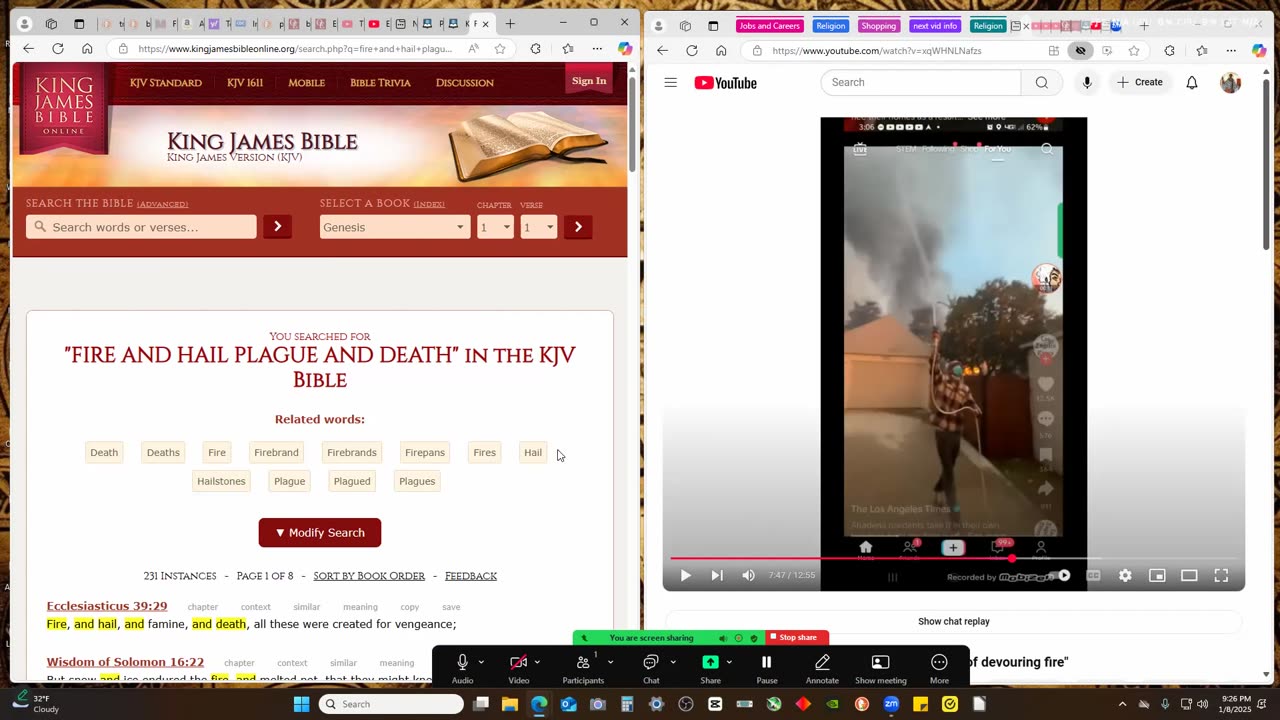Expand Zoom audio options arrow

(x=481, y=662)
